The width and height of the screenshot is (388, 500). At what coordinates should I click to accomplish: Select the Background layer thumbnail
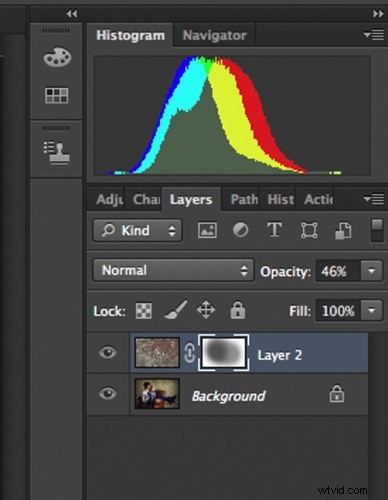[x=157, y=394]
